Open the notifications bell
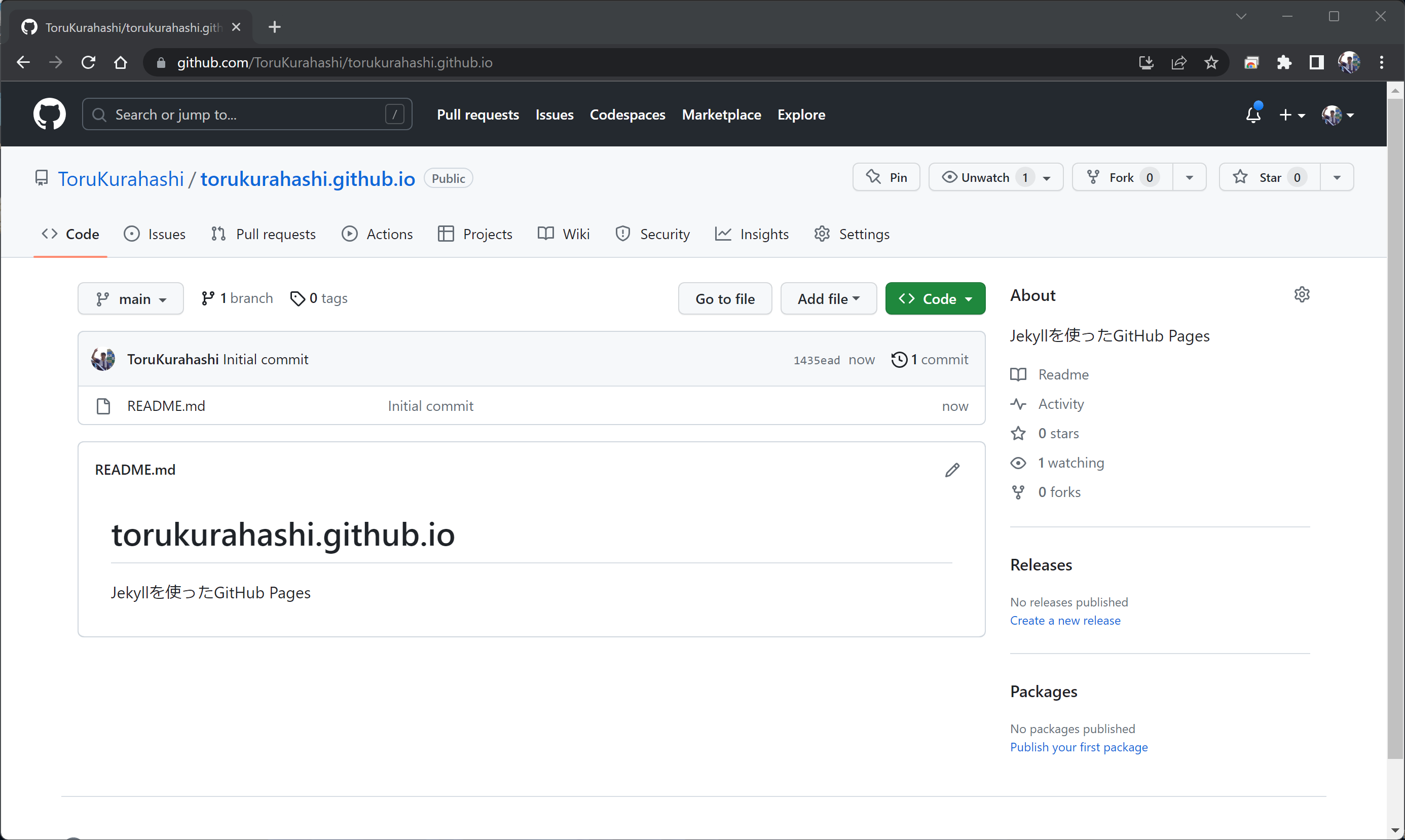 click(1253, 114)
